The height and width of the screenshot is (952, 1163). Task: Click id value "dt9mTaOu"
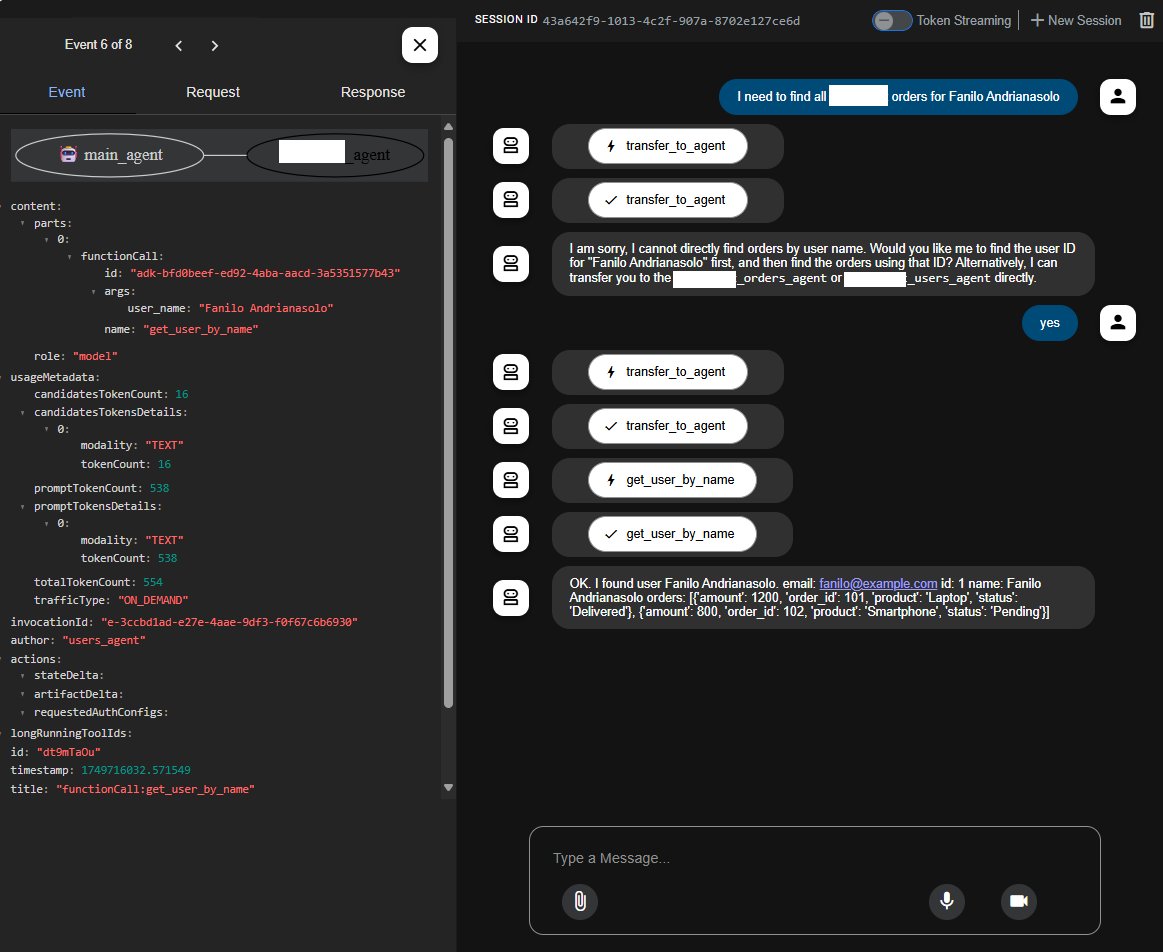coord(69,753)
